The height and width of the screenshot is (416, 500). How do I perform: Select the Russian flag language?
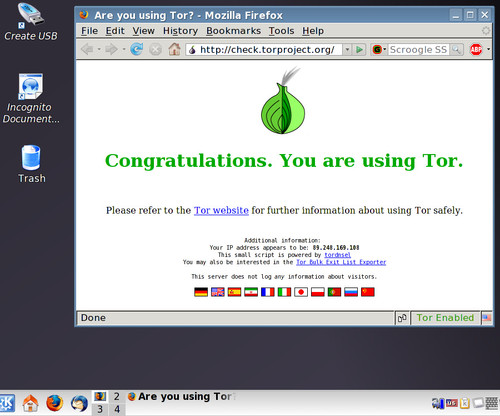(351, 292)
